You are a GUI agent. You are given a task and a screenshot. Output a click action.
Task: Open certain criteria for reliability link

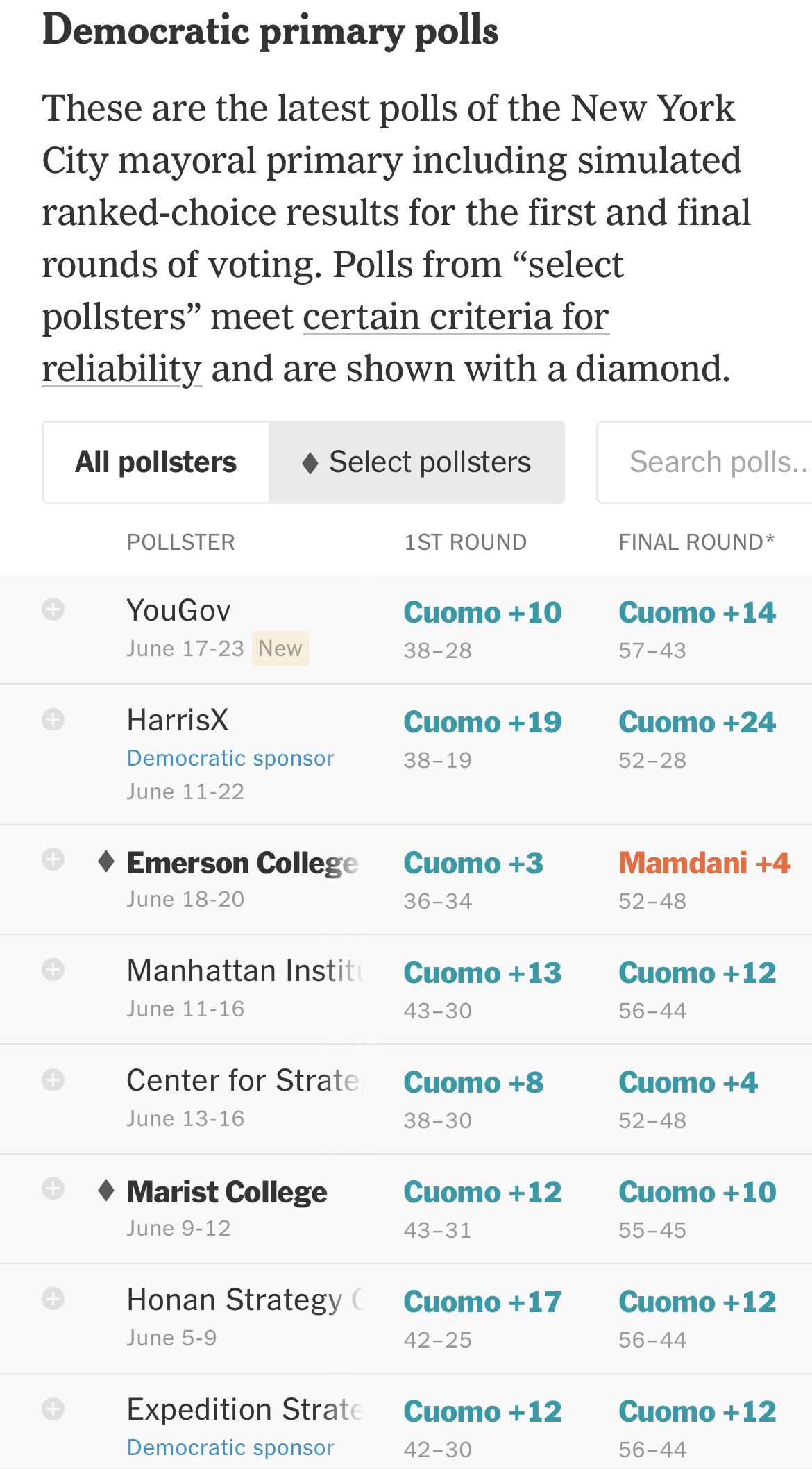coord(325,342)
